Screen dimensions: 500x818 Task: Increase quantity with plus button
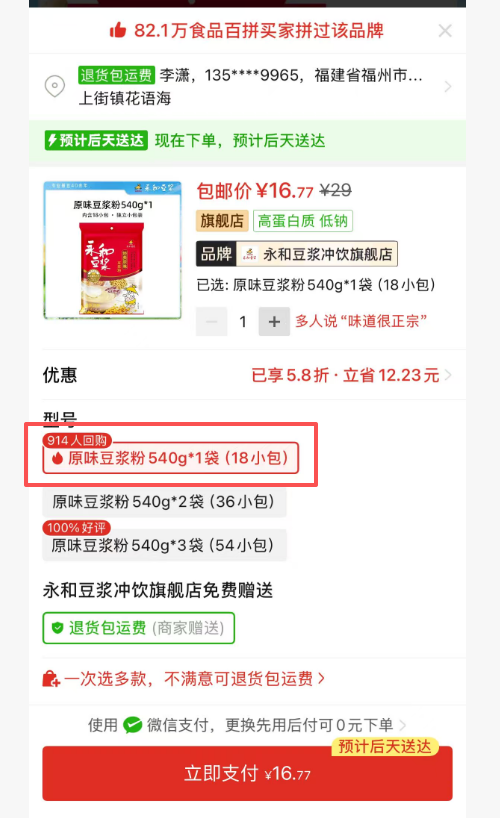[274, 322]
